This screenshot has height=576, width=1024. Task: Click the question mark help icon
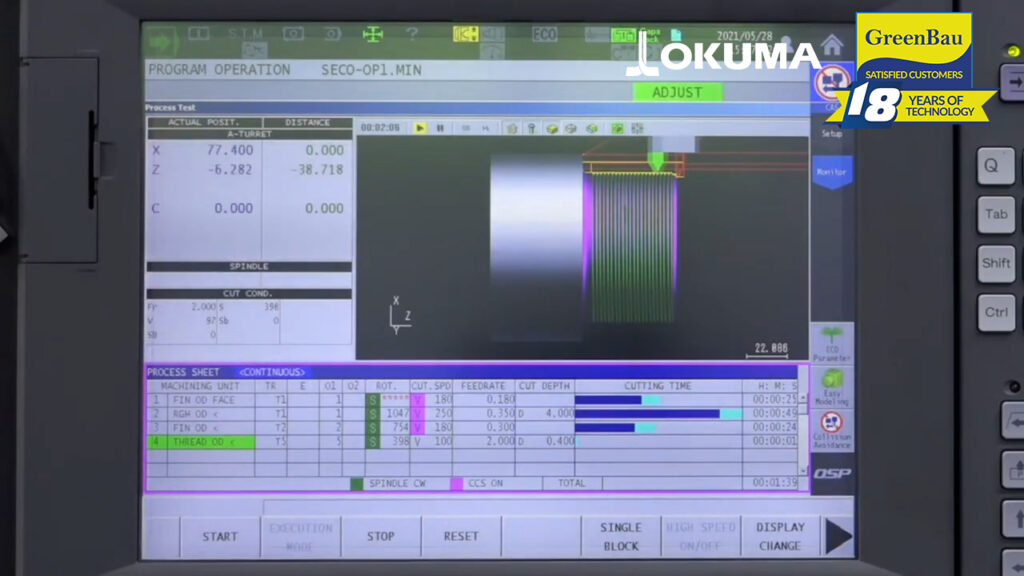click(x=412, y=34)
